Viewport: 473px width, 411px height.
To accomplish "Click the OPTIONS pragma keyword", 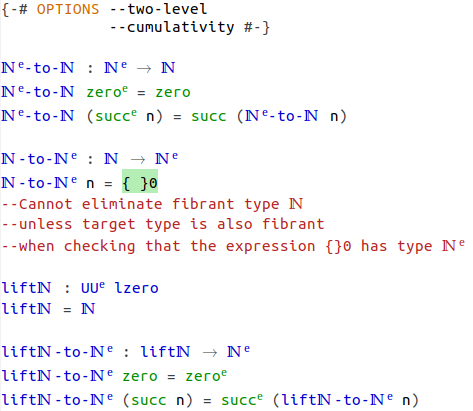I will (68, 9).
